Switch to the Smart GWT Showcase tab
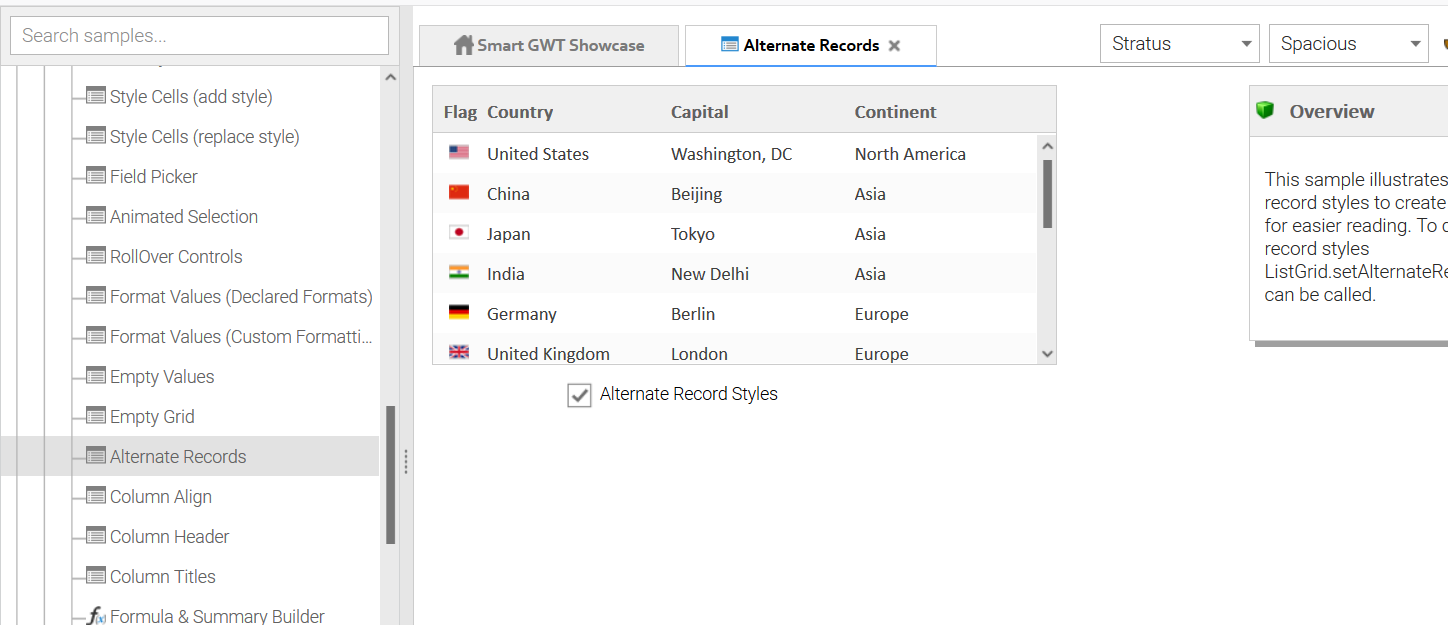 coord(549,45)
